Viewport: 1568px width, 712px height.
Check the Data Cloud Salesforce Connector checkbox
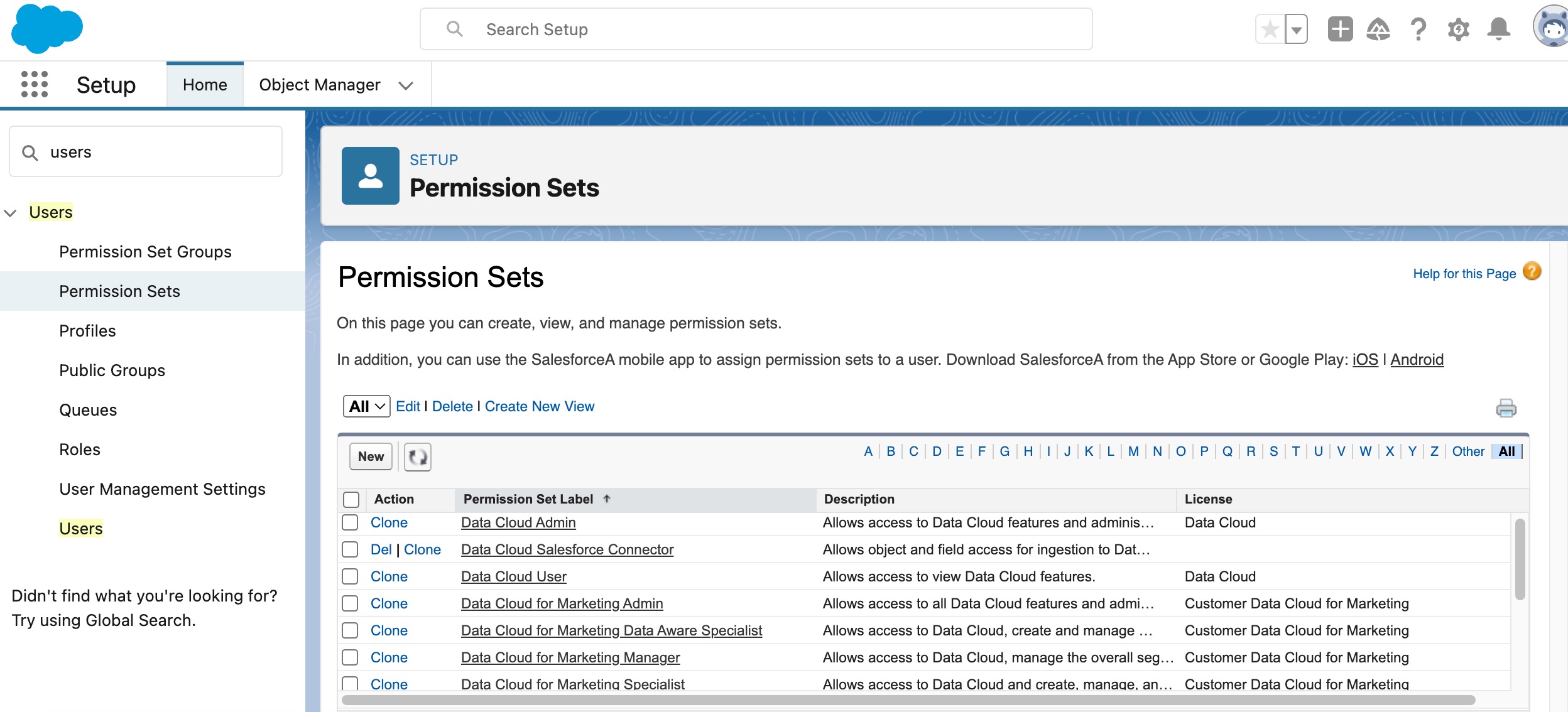[x=350, y=549]
